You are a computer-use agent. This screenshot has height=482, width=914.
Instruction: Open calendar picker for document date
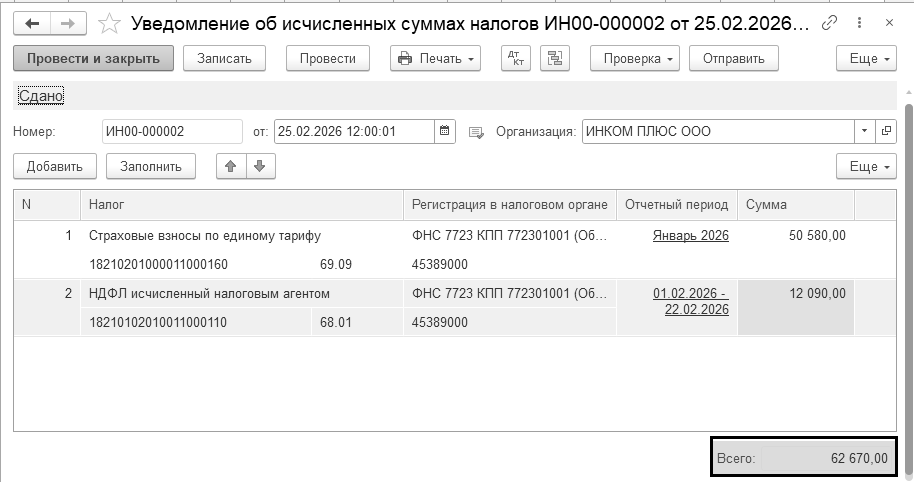click(446, 131)
